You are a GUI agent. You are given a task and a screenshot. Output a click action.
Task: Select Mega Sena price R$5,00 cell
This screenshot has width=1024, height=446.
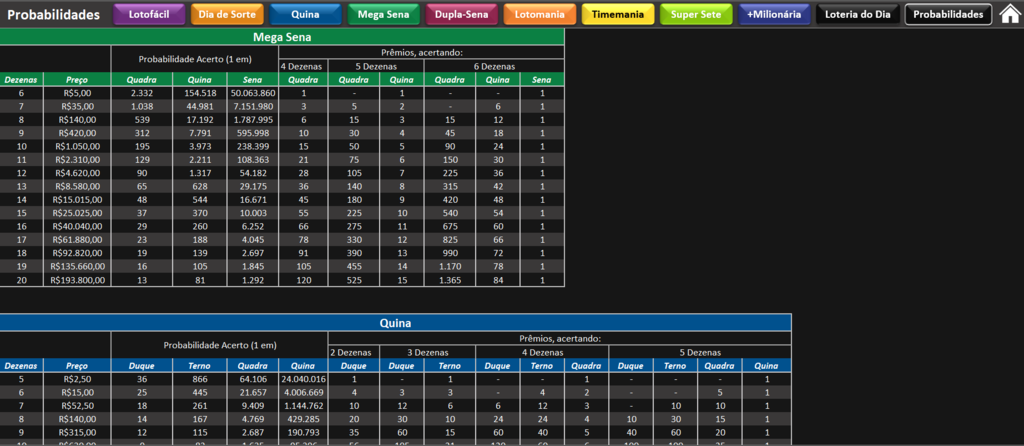pyautogui.click(x=78, y=93)
